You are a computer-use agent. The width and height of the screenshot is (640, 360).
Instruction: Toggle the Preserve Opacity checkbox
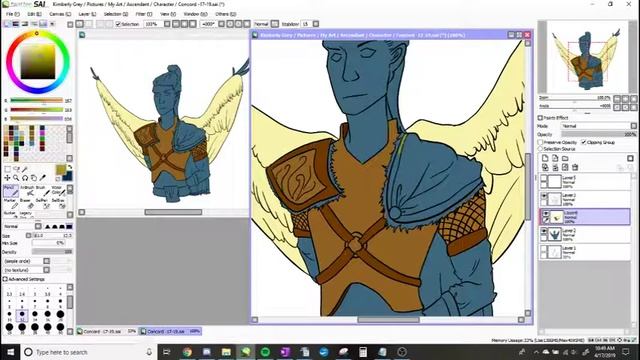(x=540, y=142)
